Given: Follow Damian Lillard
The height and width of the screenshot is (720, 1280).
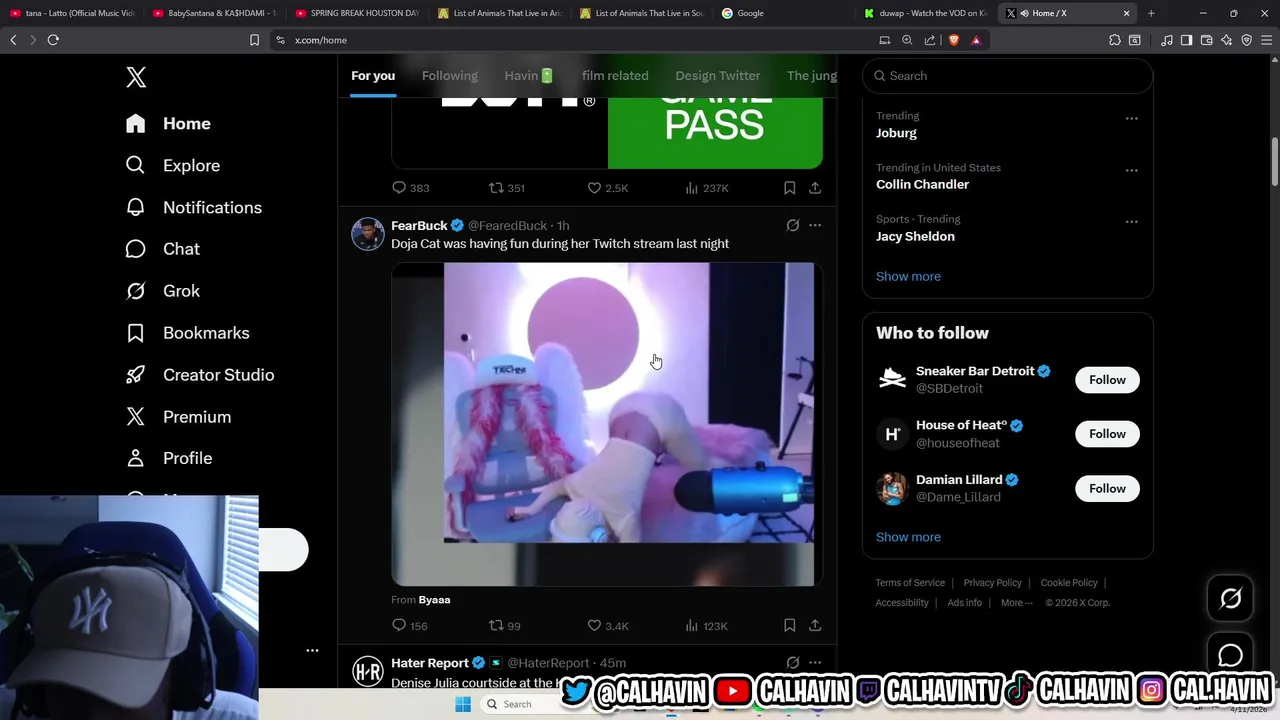Looking at the screenshot, I should click(1107, 488).
